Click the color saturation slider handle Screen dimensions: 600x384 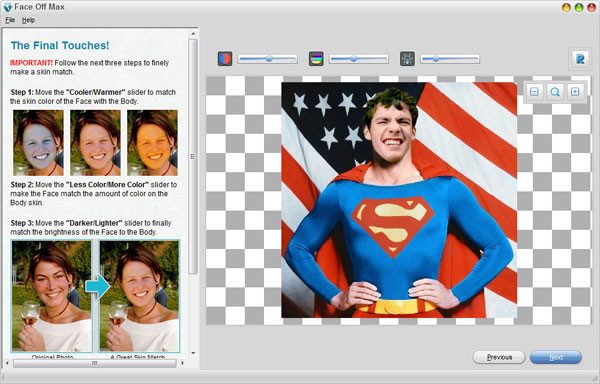tap(354, 59)
